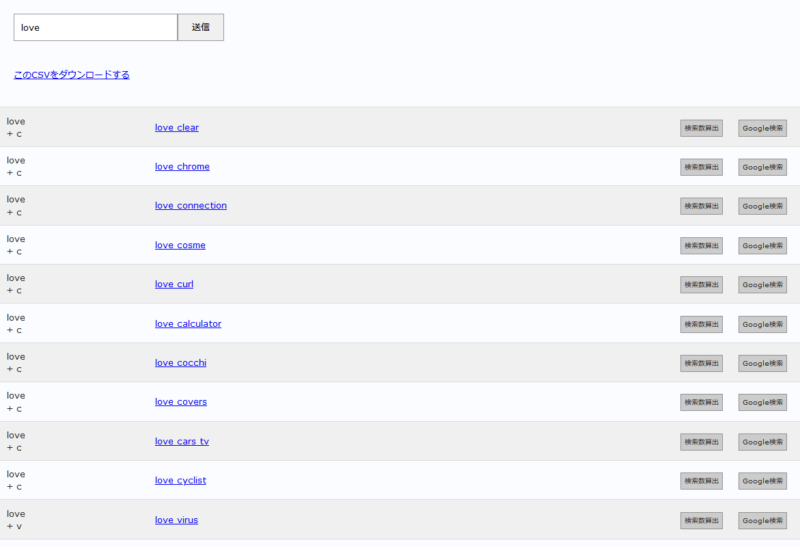Image resolution: width=800 pixels, height=547 pixels.
Task: Open the love curl link
Action: point(174,284)
